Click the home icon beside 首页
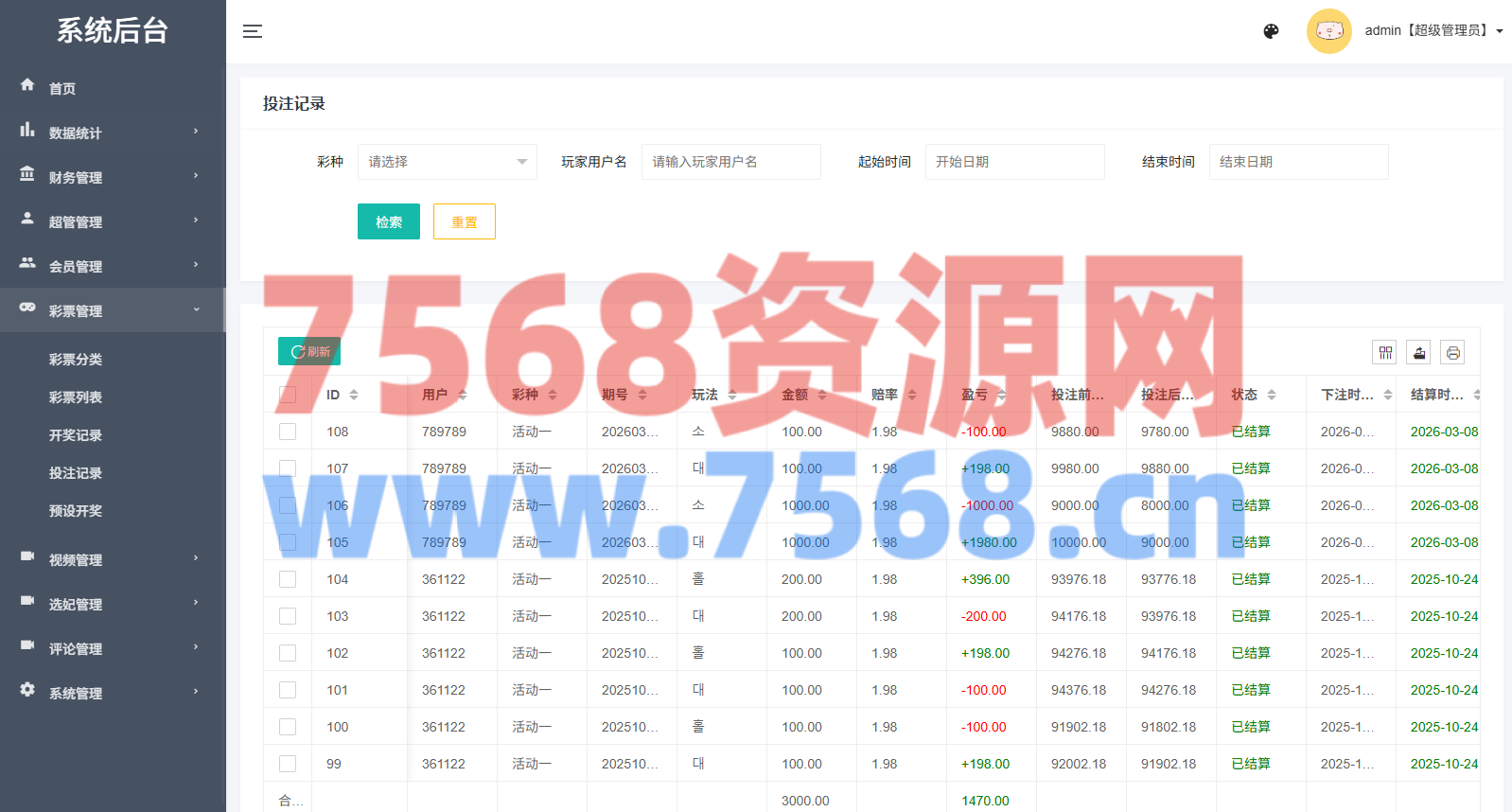Screen dimensions: 1512x812 click(x=27, y=85)
